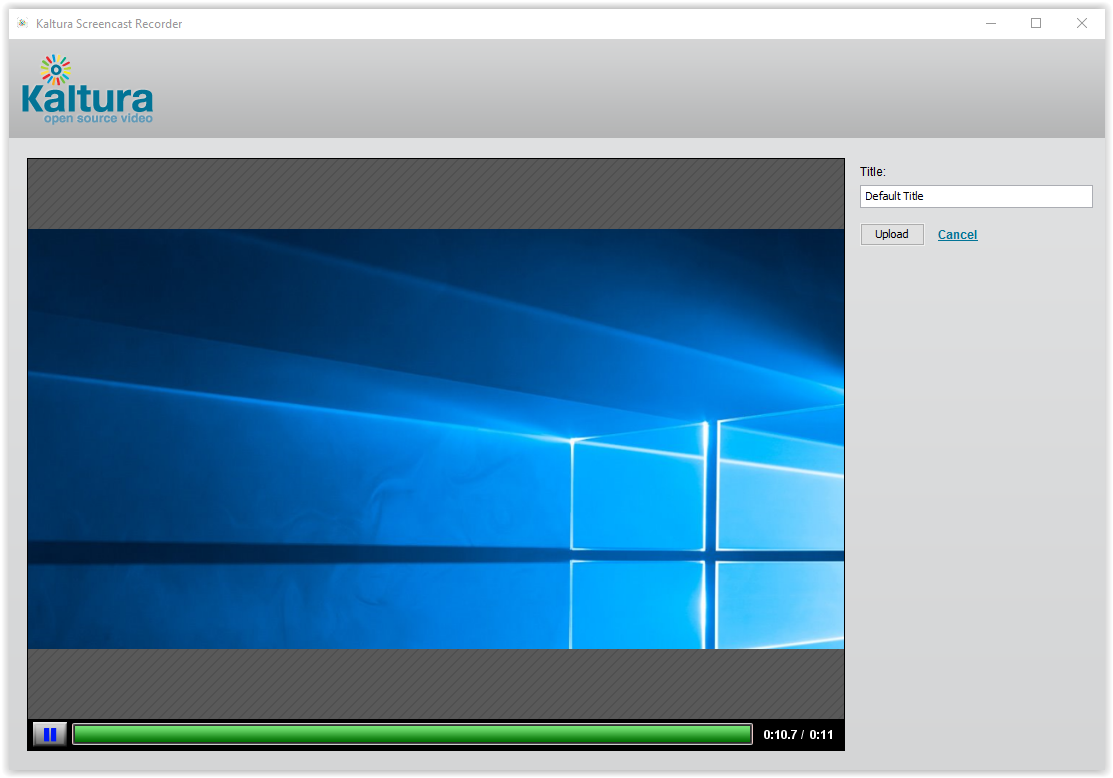
Task: Click the 0:10.7 / 0:11 time readout
Action: [x=798, y=735]
